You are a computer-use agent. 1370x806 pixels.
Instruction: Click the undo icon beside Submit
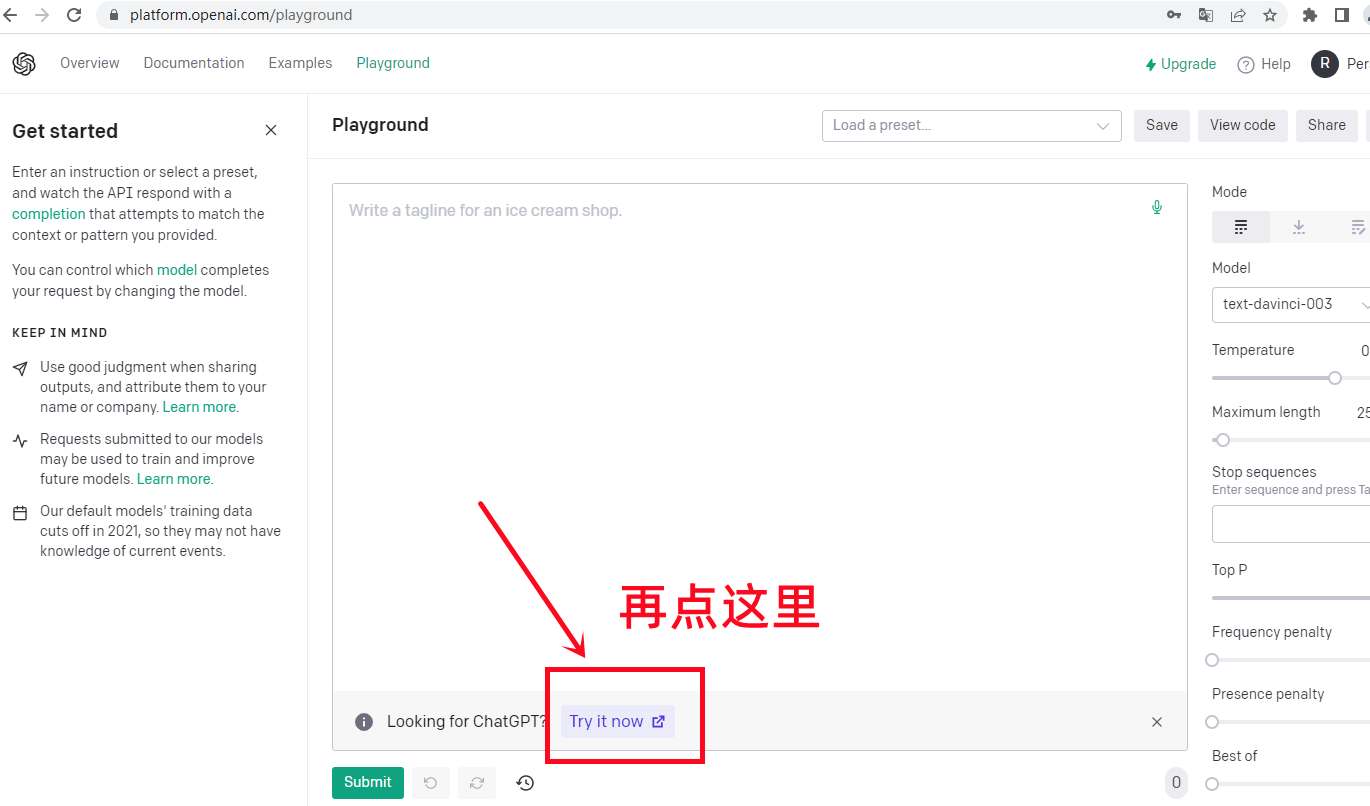pyautogui.click(x=431, y=783)
